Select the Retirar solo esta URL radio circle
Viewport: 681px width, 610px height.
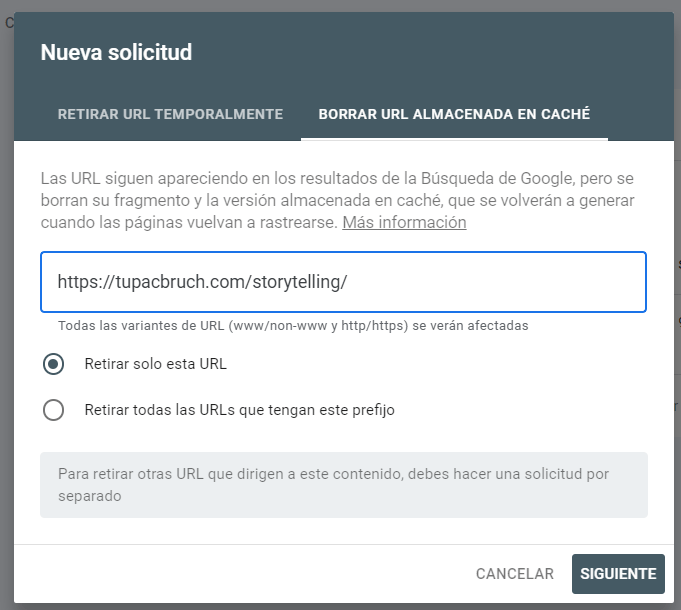click(x=54, y=364)
